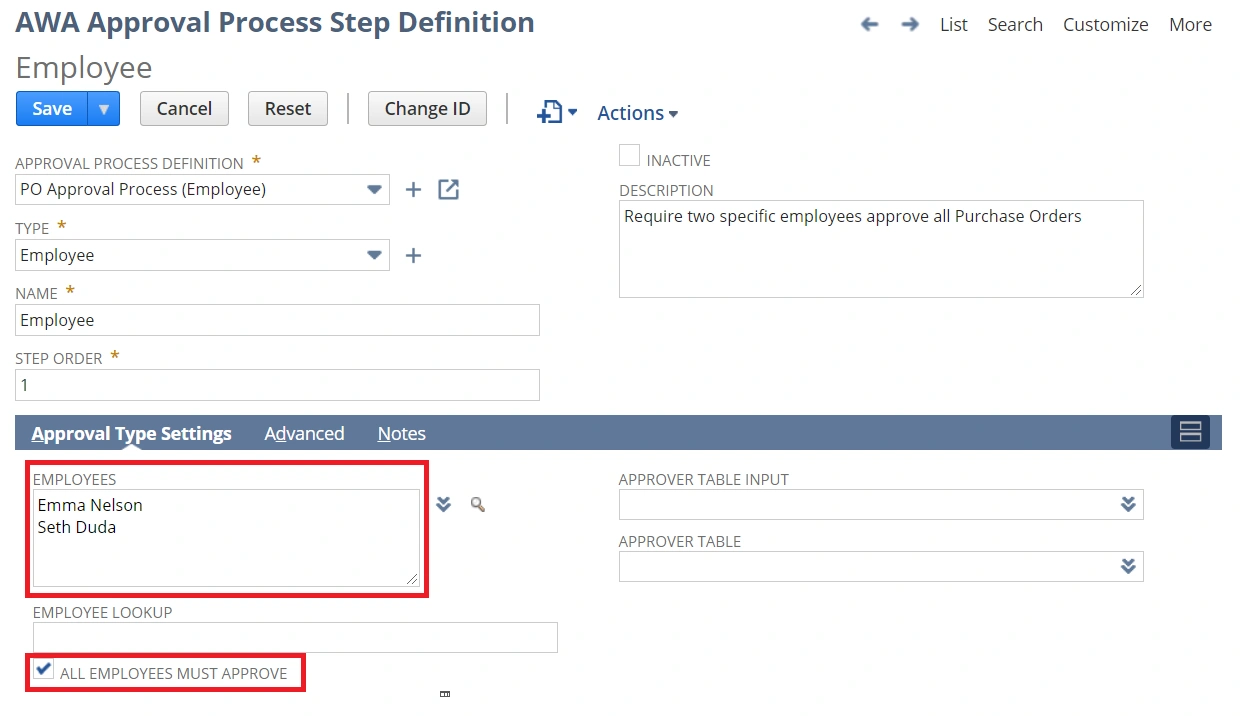Open the Customize link
The height and width of the screenshot is (716, 1240).
tap(1105, 25)
